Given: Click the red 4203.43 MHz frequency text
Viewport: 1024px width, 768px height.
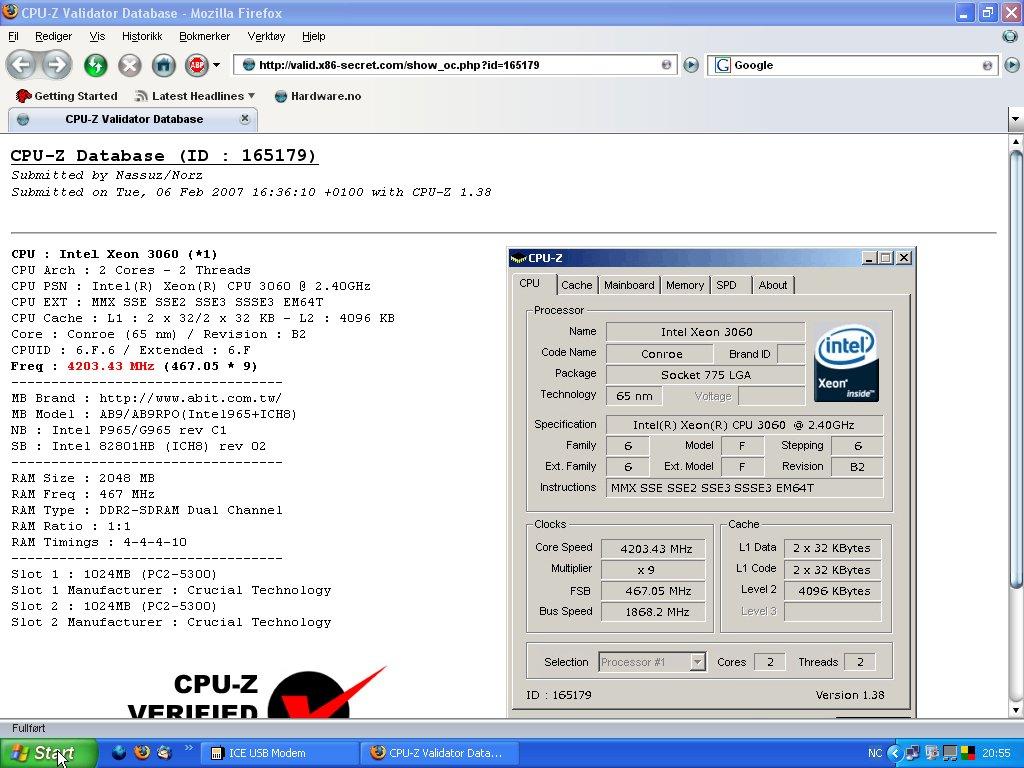Looking at the screenshot, I should pyautogui.click(x=110, y=366).
